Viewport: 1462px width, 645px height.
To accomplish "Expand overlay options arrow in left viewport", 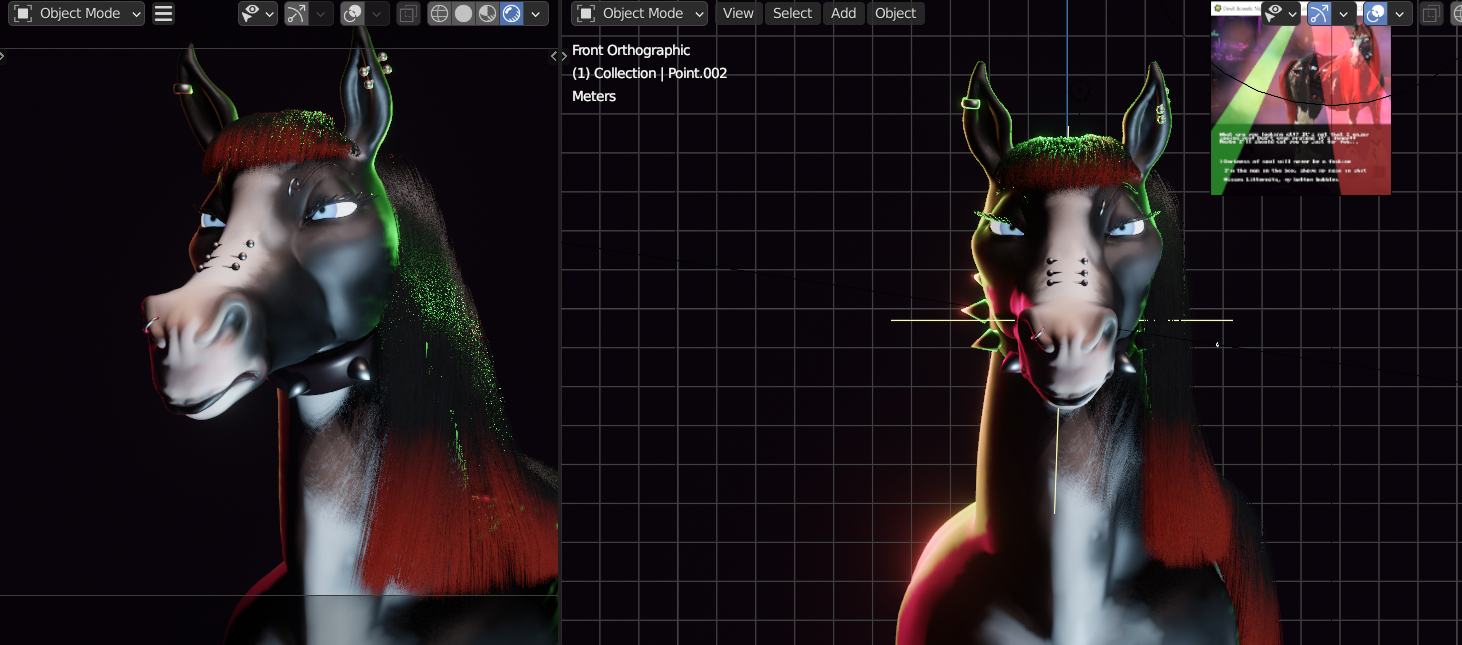I will (377, 13).
